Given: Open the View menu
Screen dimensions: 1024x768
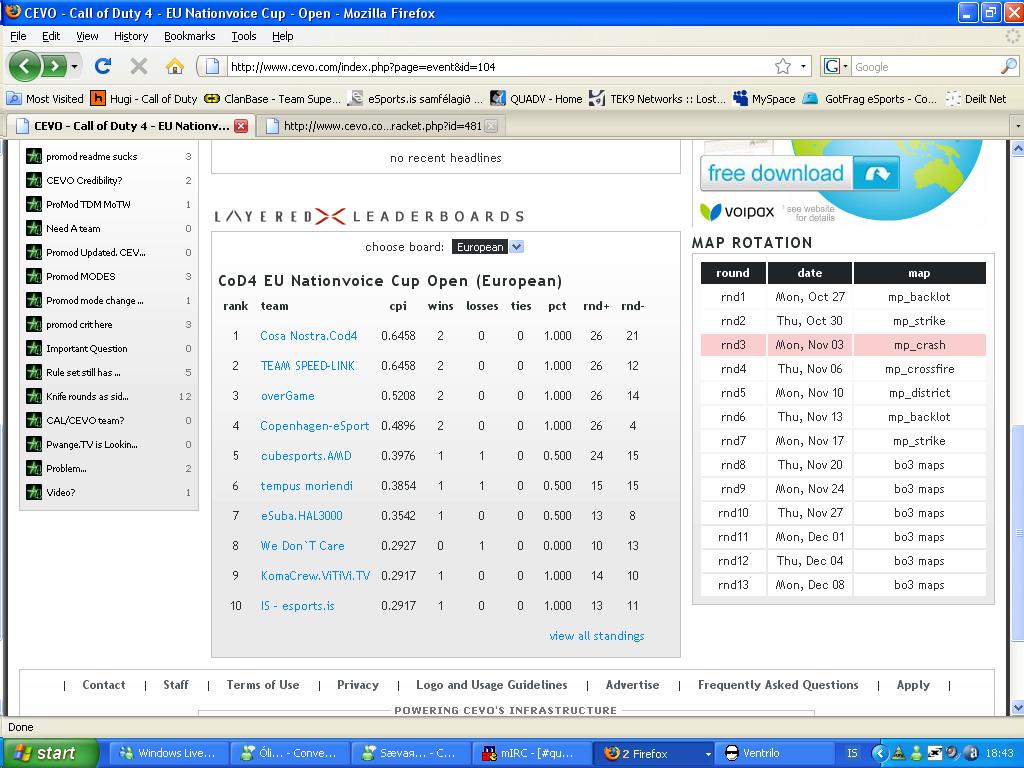Looking at the screenshot, I should (87, 37).
